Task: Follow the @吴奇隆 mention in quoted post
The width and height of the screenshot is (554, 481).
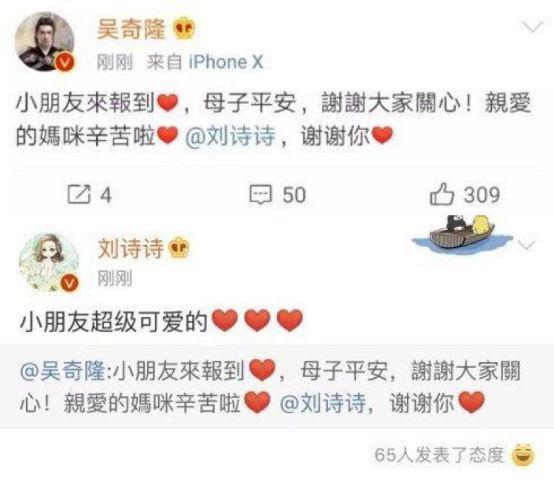Action: click(62, 371)
